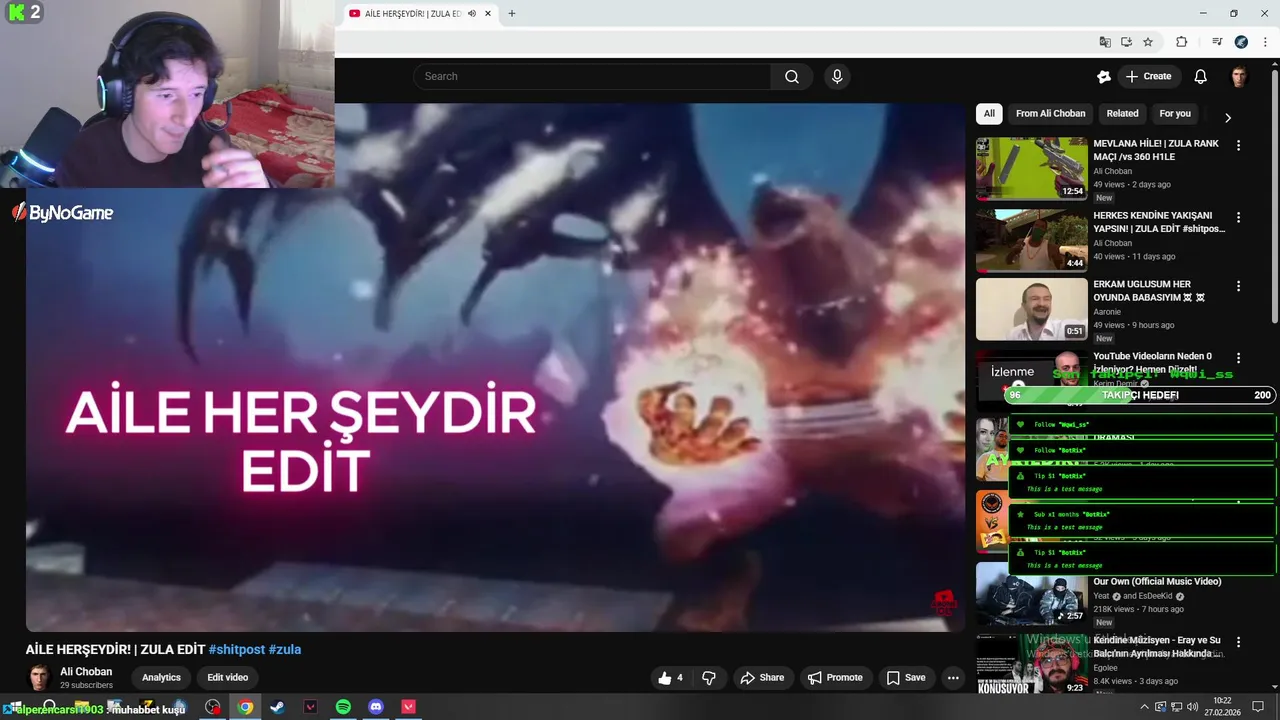The width and height of the screenshot is (1280, 720).
Task: Open more actions ellipsis under the video
Action: point(953,678)
